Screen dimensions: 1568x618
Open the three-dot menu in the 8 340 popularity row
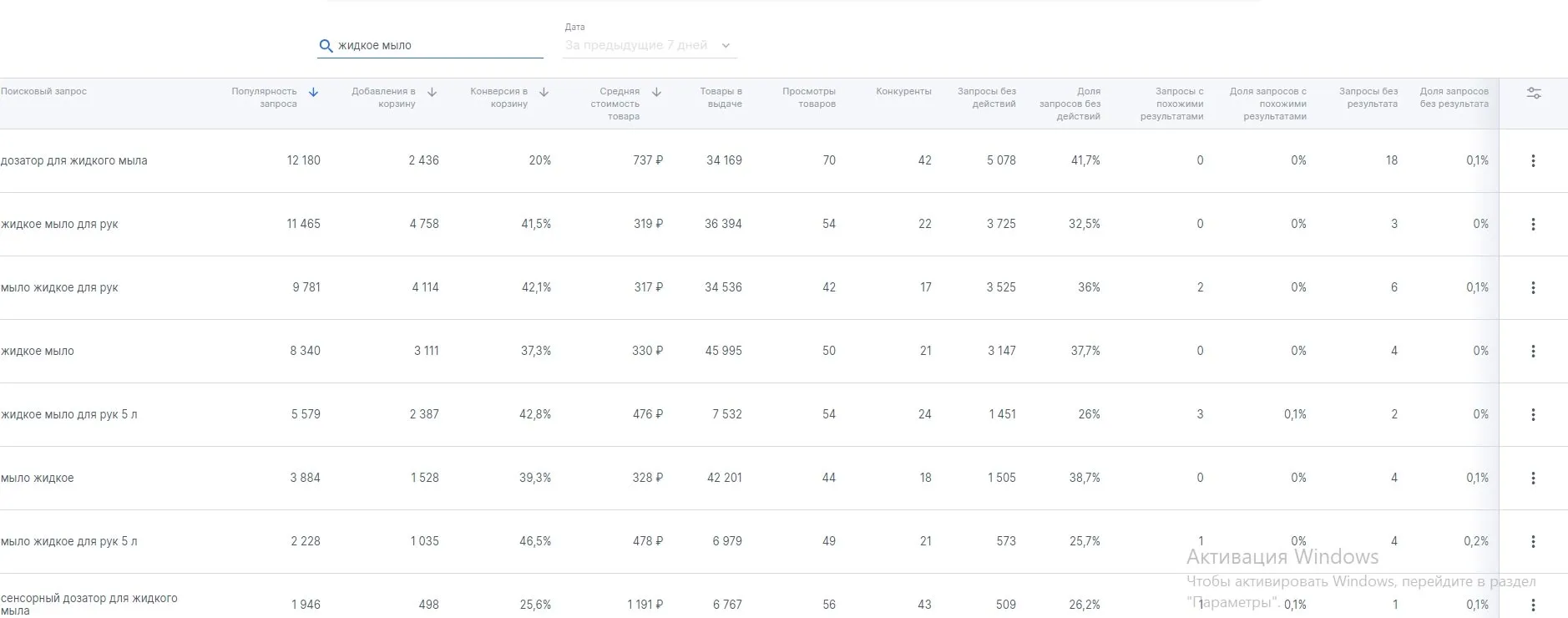1533,351
